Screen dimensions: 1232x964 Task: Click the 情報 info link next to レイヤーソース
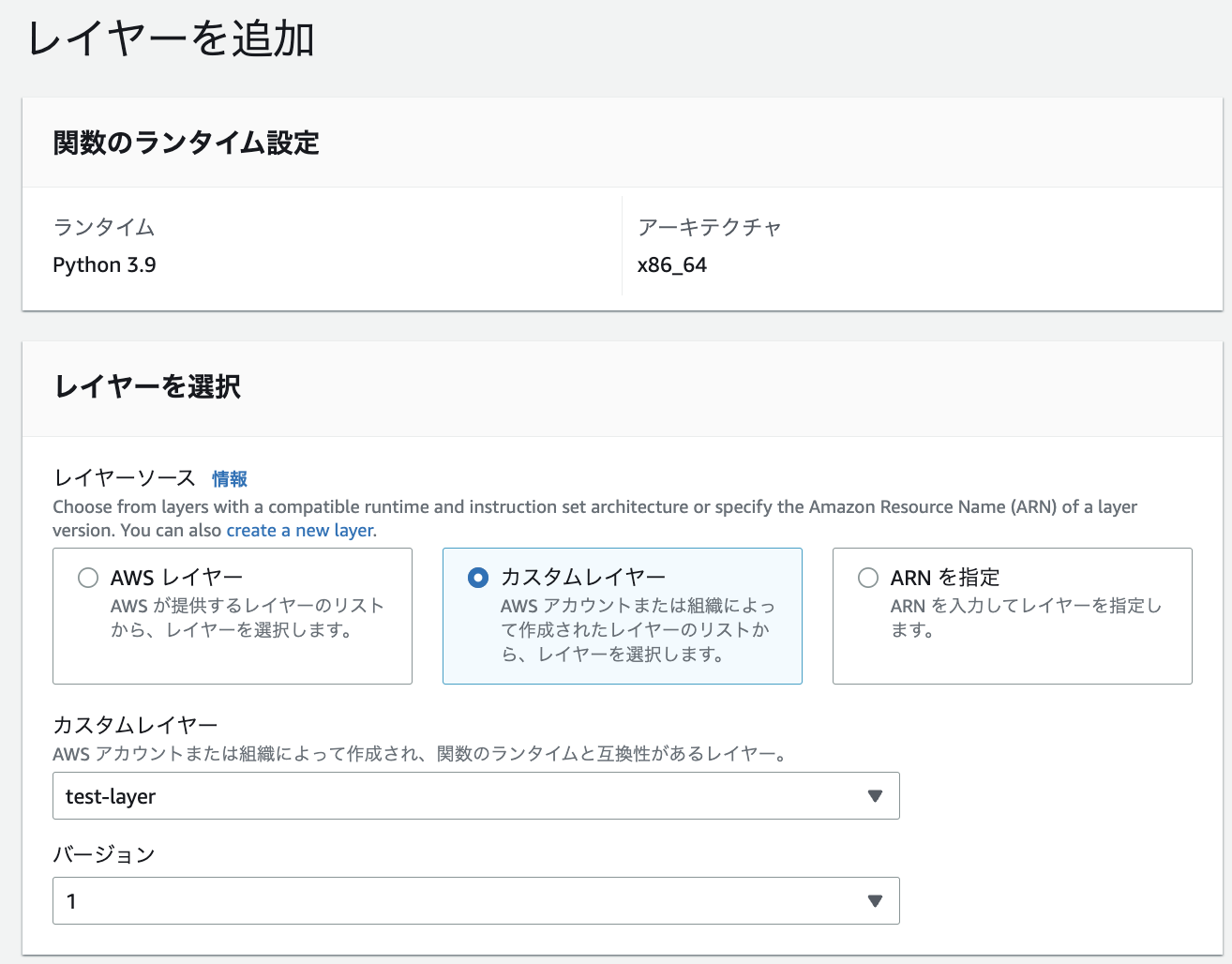pos(229,478)
